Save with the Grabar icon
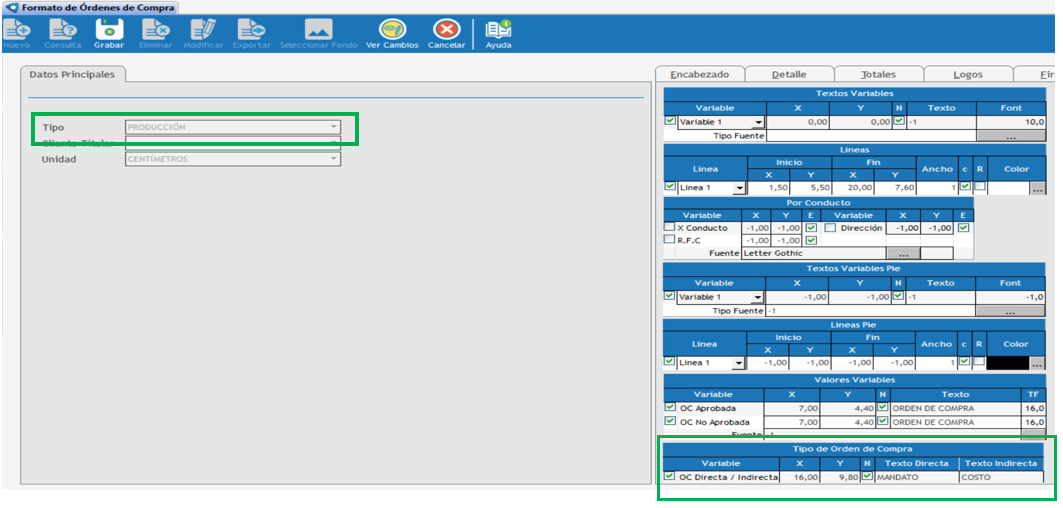Screen dimensions: 1063x508 click(108, 30)
